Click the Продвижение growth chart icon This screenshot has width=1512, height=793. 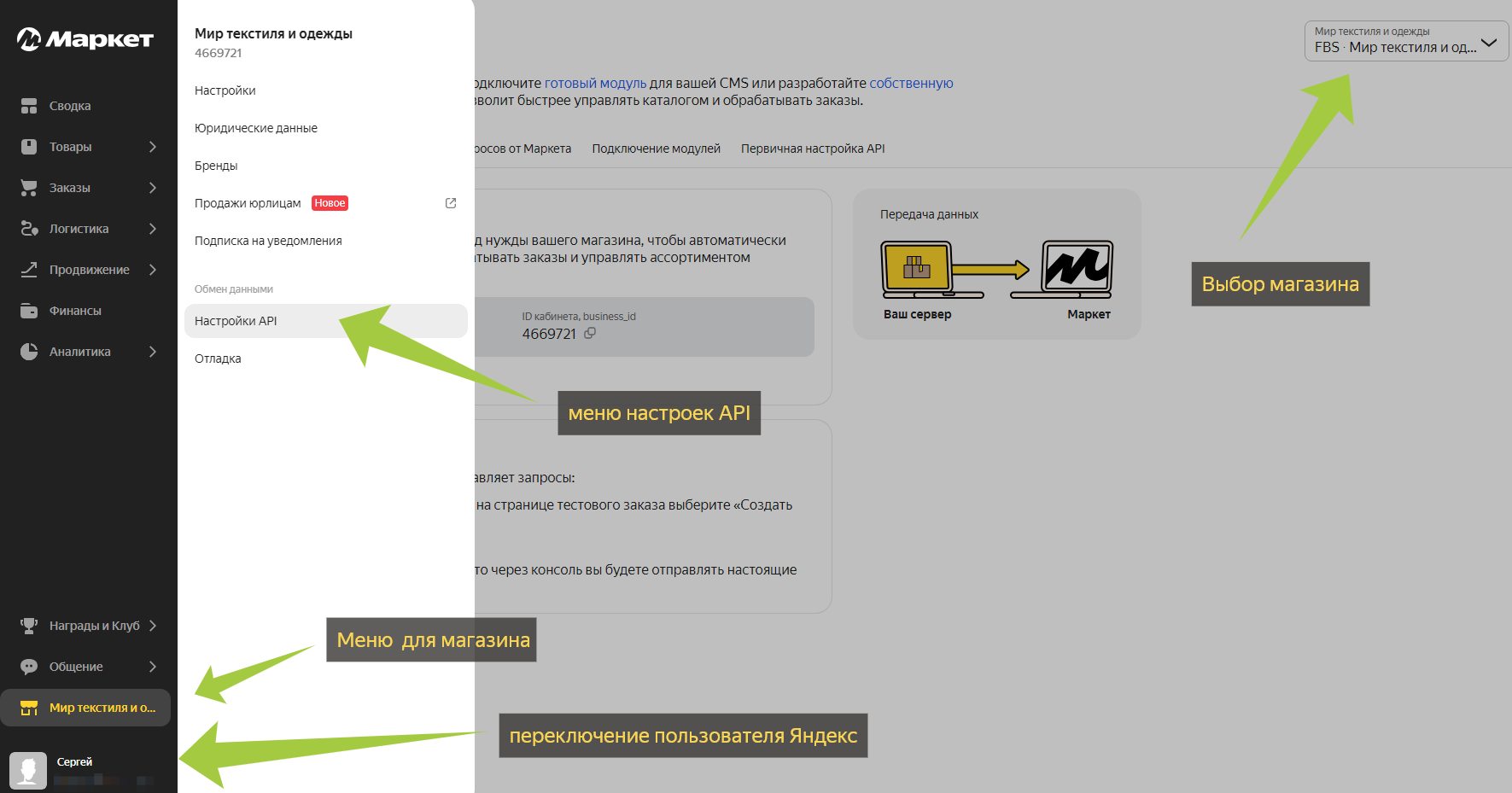click(x=29, y=270)
